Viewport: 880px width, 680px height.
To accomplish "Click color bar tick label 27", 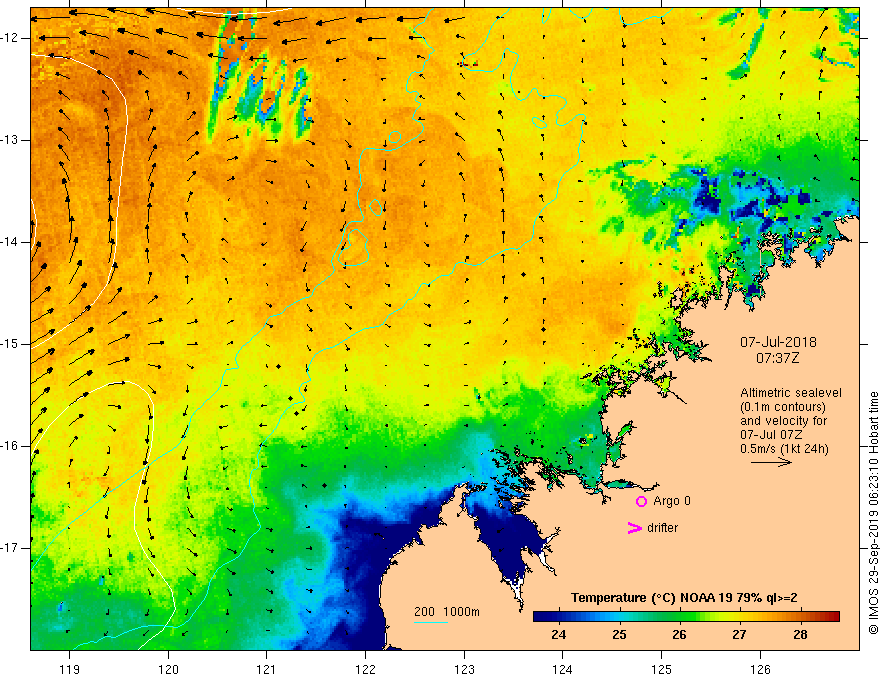I will (740, 635).
